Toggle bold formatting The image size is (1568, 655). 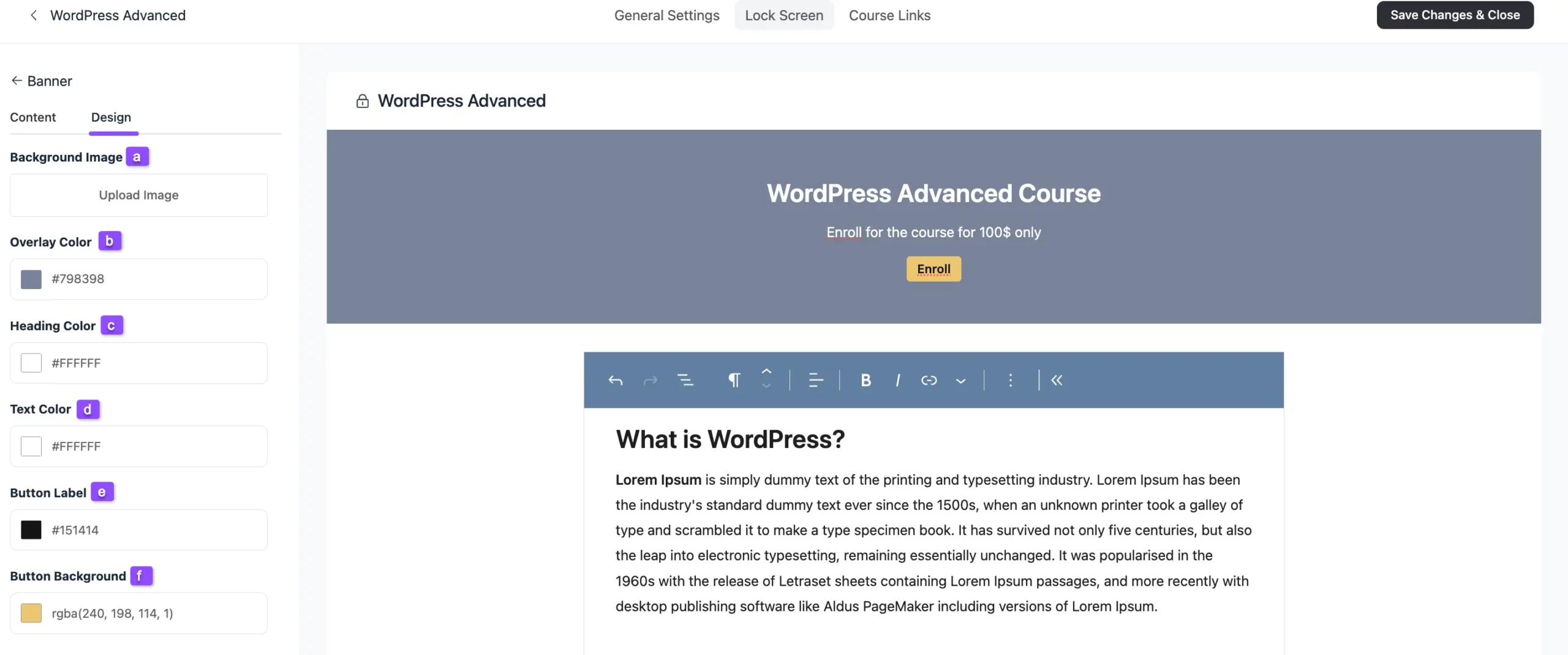pos(865,381)
